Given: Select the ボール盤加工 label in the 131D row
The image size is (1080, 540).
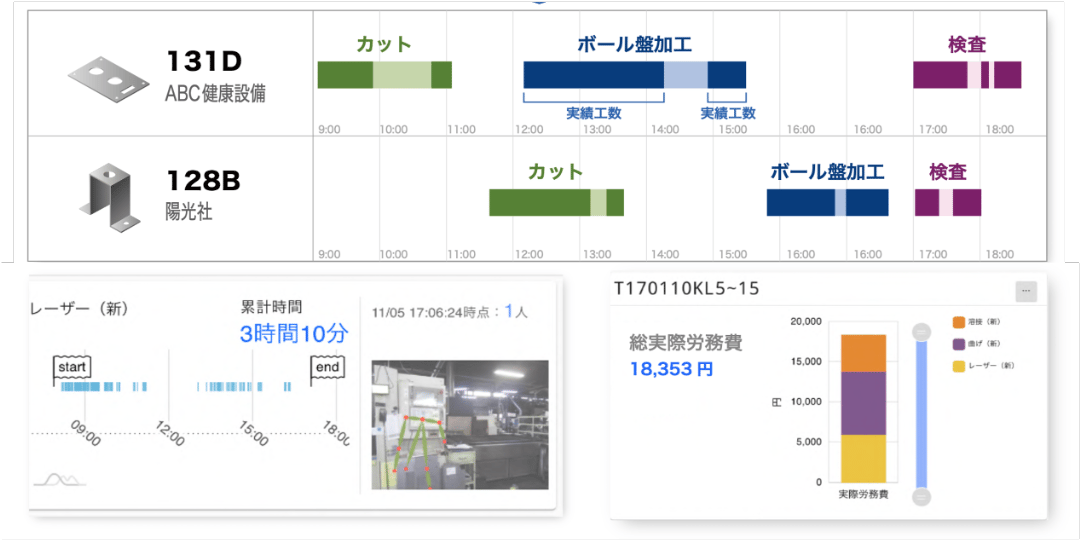Looking at the screenshot, I should (x=634, y=45).
